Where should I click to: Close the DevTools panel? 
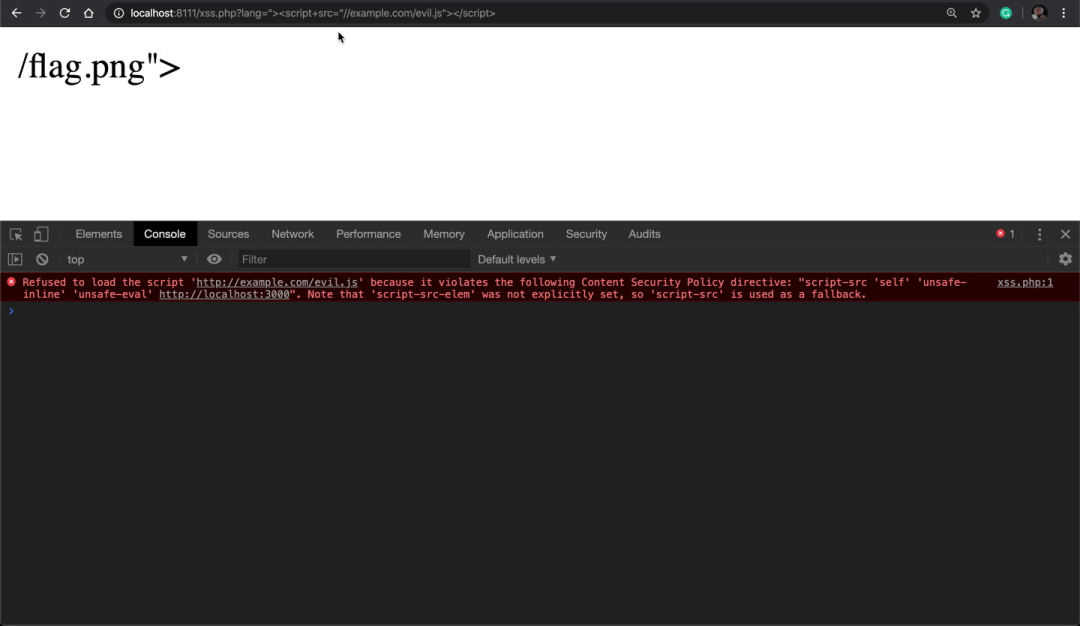pyautogui.click(x=1066, y=234)
